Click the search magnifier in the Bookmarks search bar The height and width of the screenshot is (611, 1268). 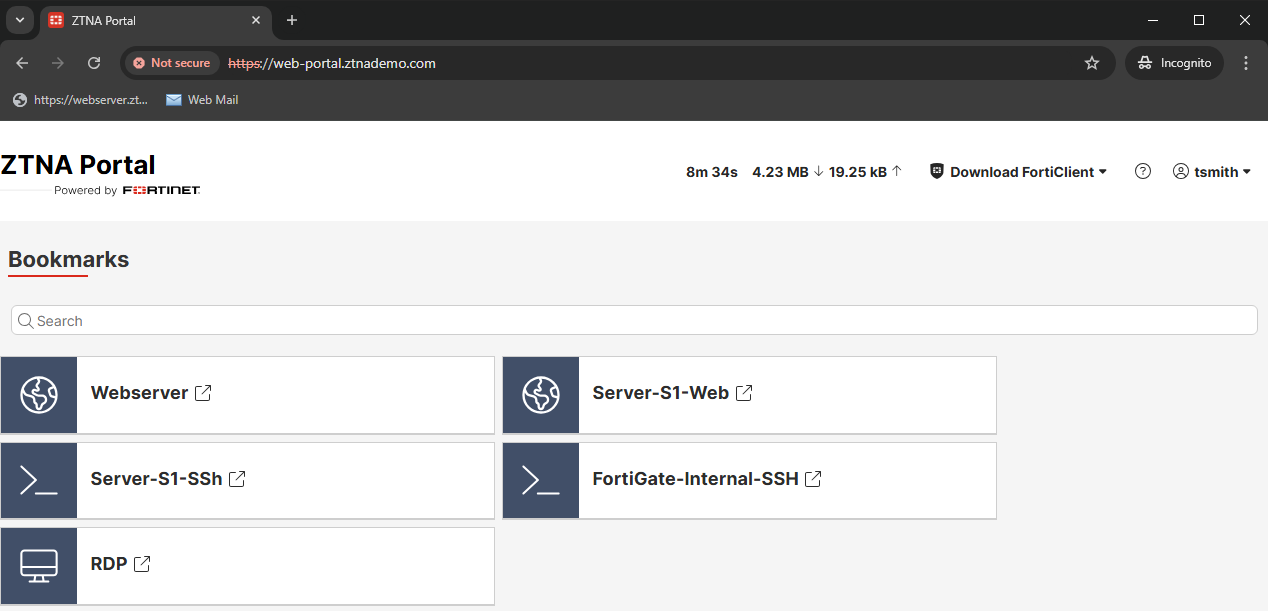26,320
